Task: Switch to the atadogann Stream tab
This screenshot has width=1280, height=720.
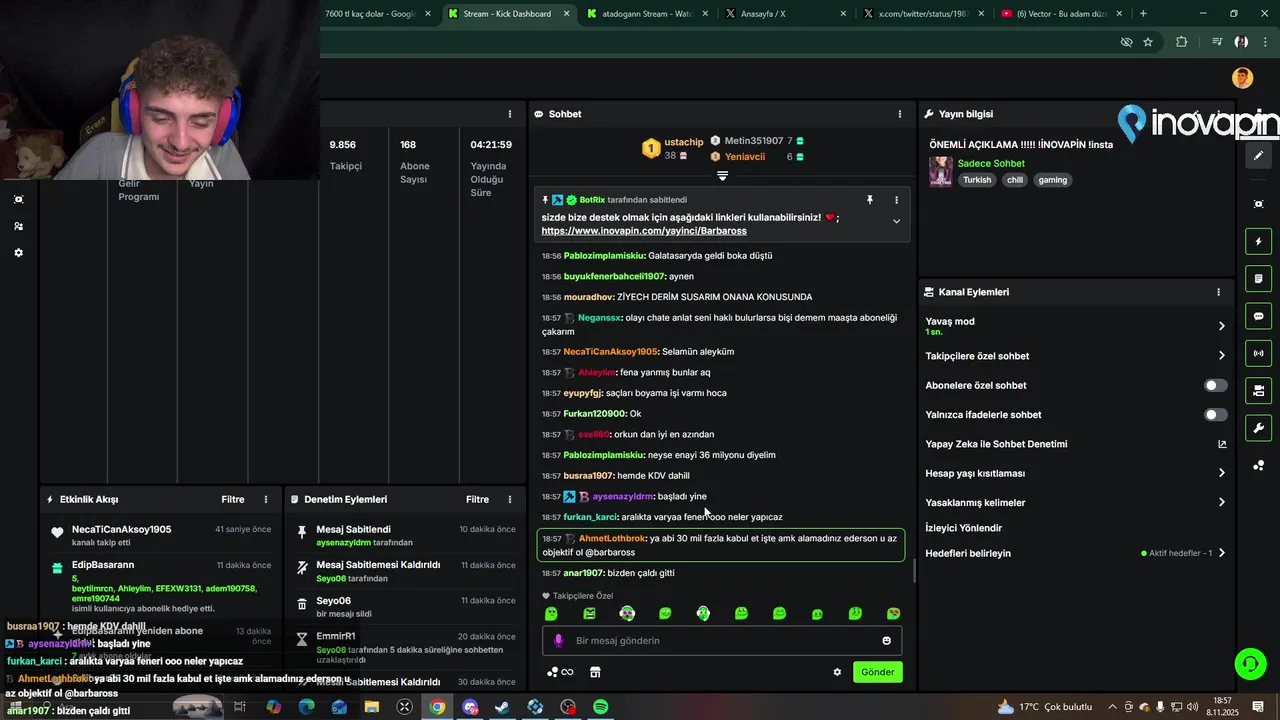Action: click(x=647, y=14)
